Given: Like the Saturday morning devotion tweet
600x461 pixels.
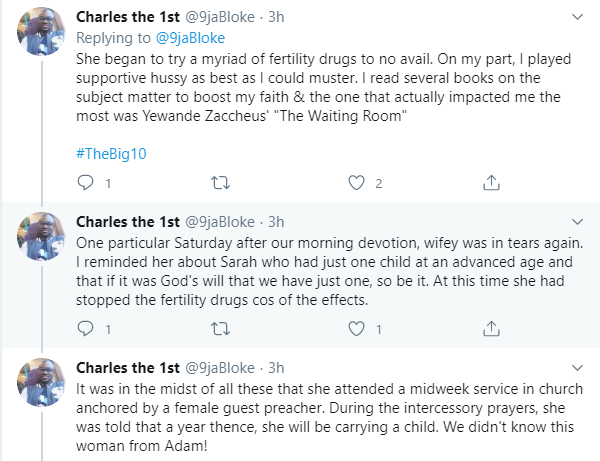Looking at the screenshot, I should [355, 326].
